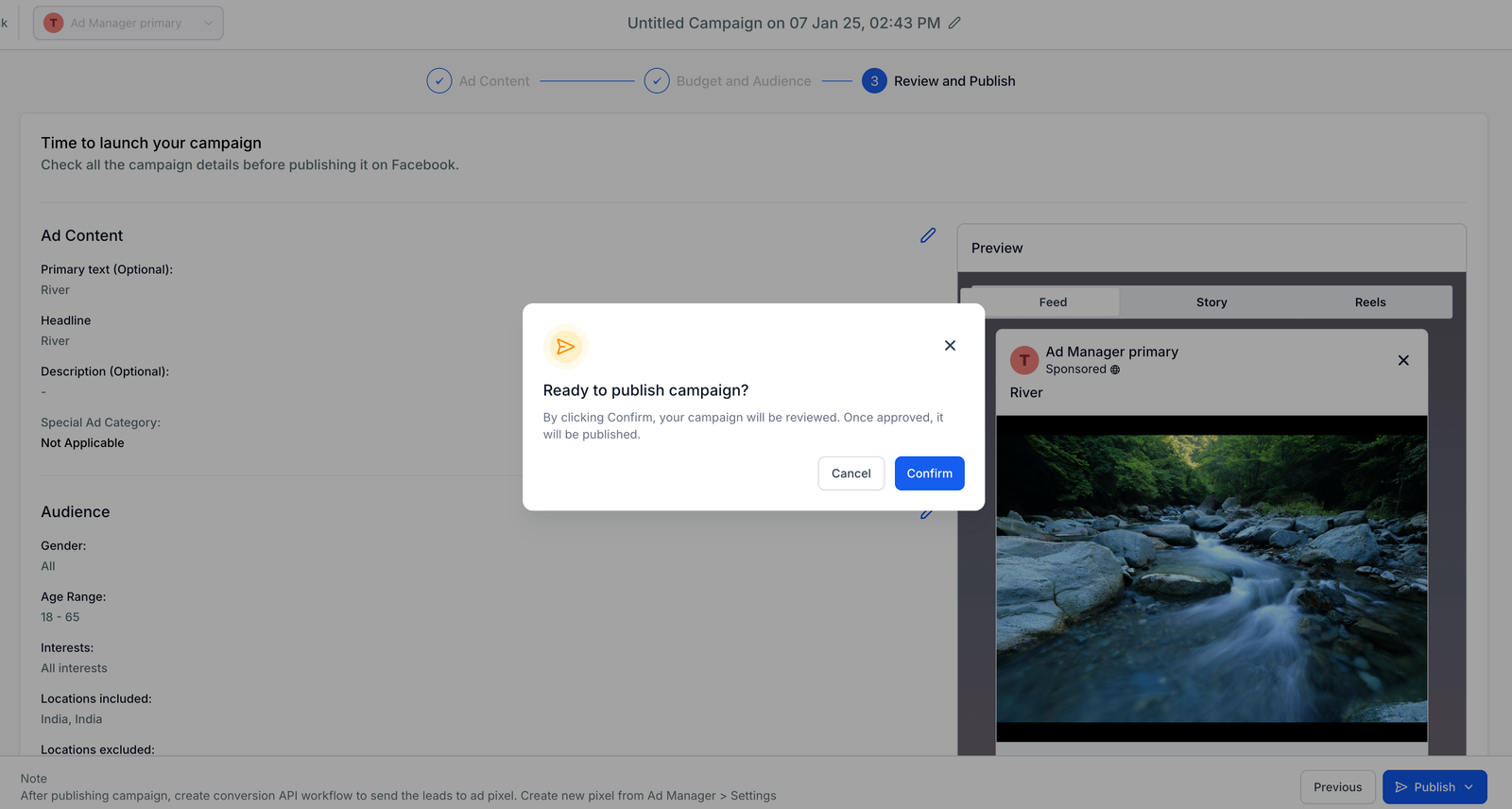
Task: Click the orange paper plane dialog icon
Action: 565,347
